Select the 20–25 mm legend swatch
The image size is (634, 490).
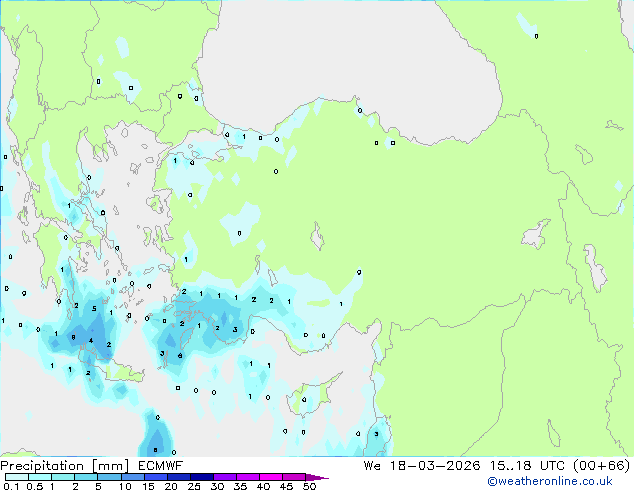(178, 477)
